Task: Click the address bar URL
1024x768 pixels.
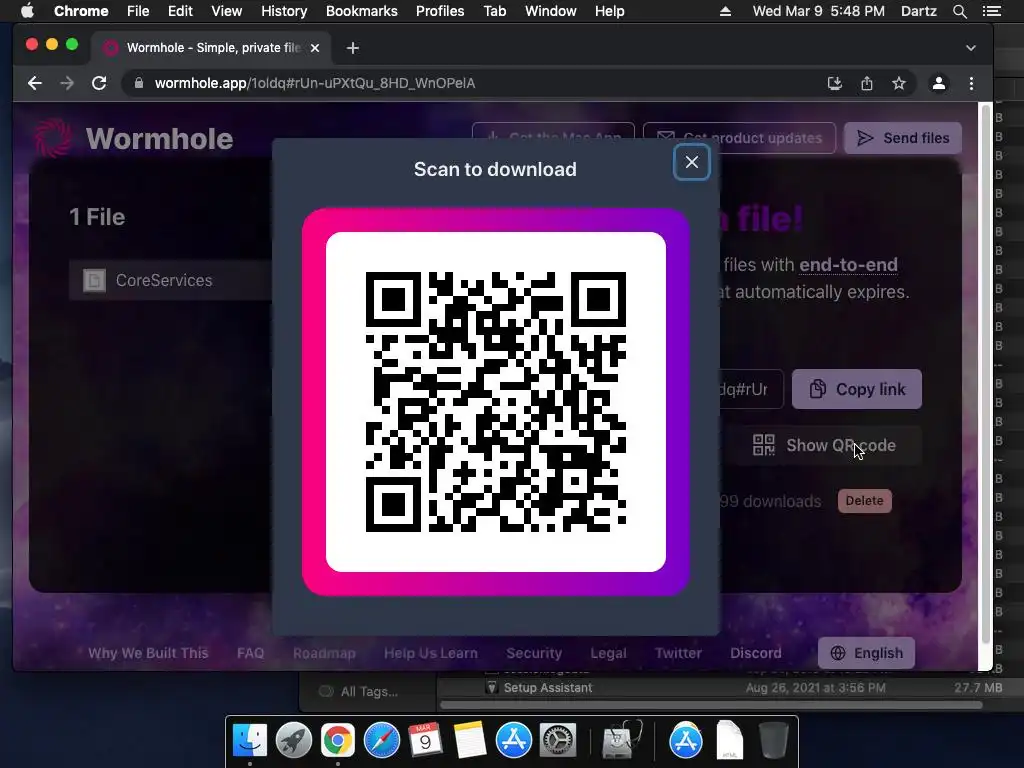Action: tap(315, 83)
